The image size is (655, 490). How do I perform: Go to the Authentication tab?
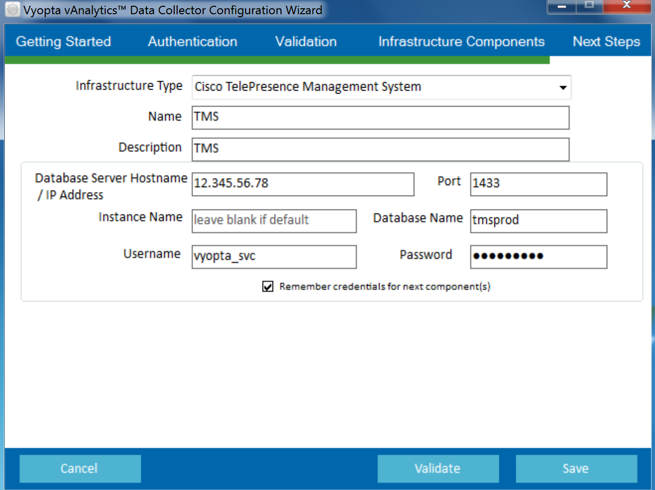193,41
